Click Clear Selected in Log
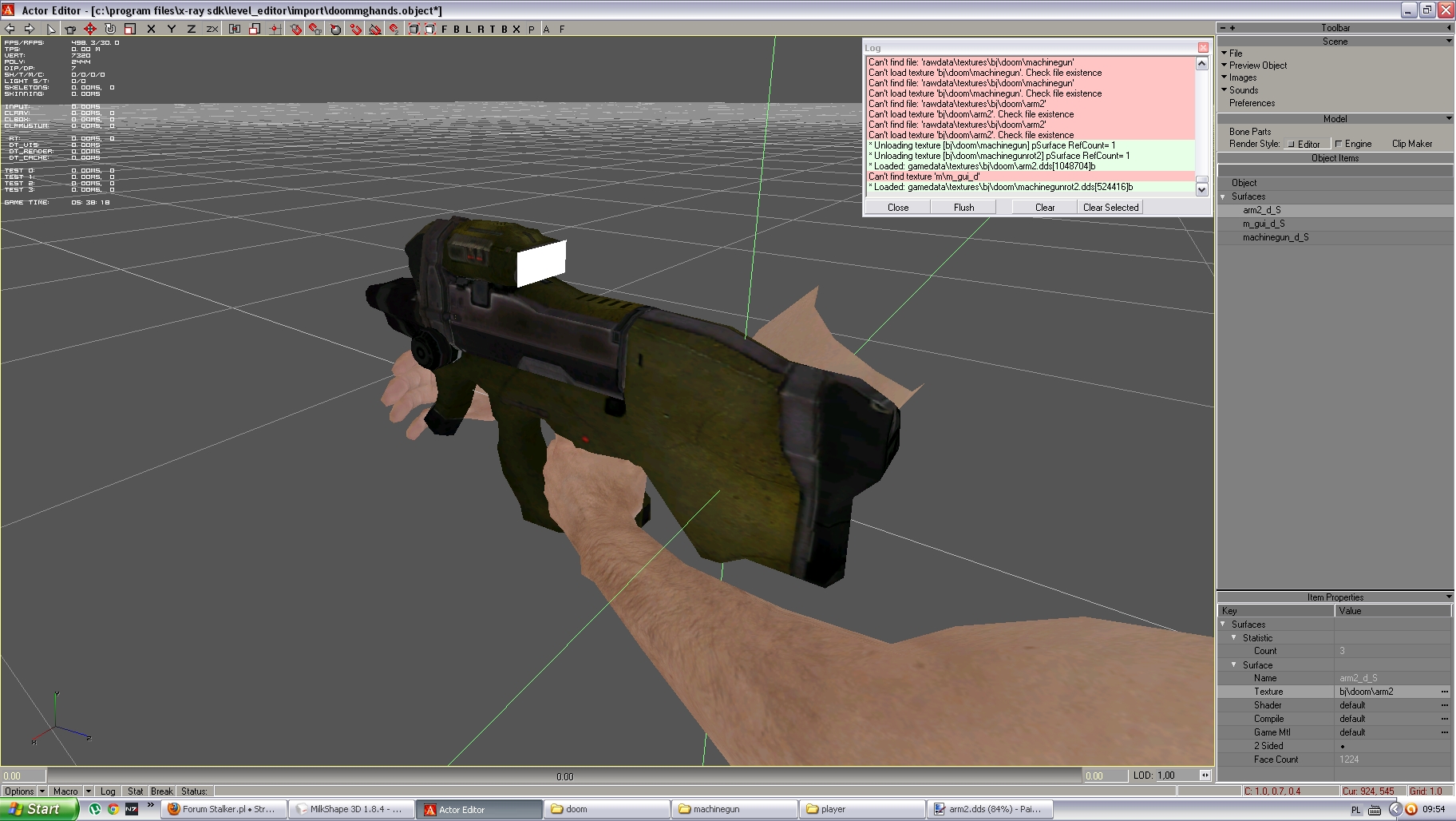The width and height of the screenshot is (1456, 821). pos(1110,207)
